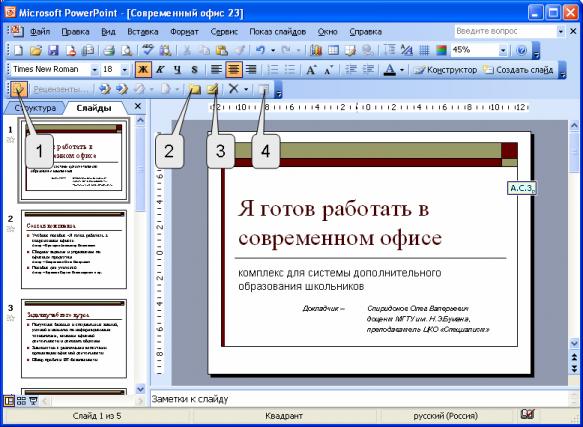Open font color dropdown arrow
The width and height of the screenshot is (583, 427).
pyautogui.click(x=402, y=70)
